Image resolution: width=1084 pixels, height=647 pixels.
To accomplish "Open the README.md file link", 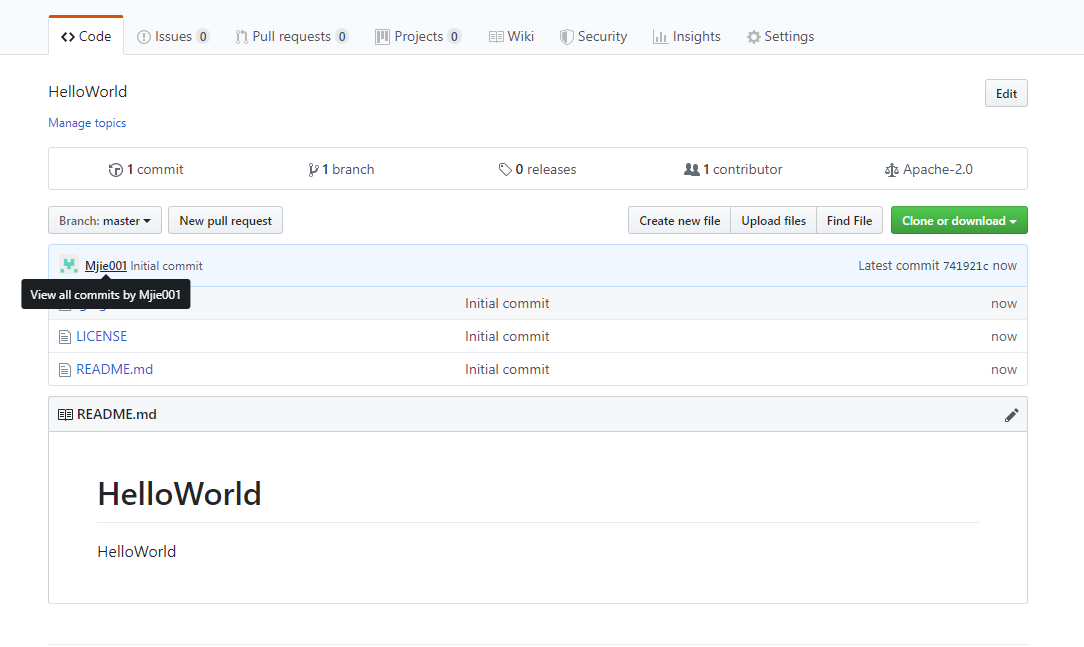I will click(x=115, y=369).
